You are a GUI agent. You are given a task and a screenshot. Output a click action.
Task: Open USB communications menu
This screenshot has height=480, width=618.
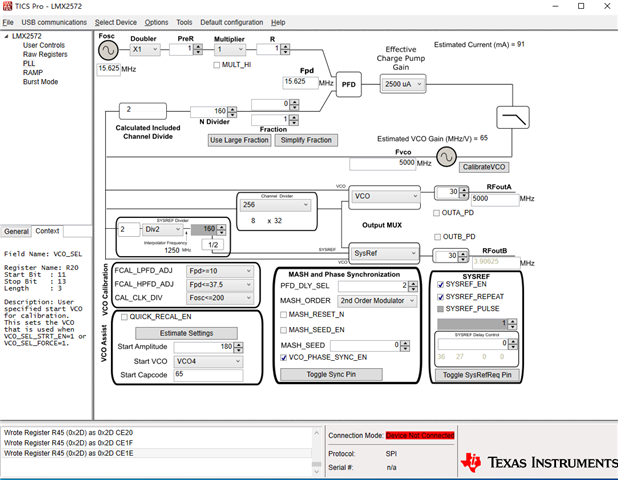tap(54, 22)
